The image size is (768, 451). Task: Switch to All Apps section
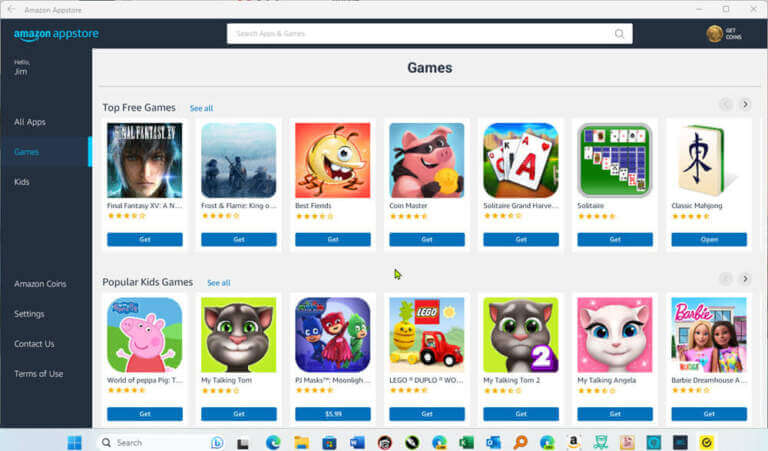coord(30,122)
